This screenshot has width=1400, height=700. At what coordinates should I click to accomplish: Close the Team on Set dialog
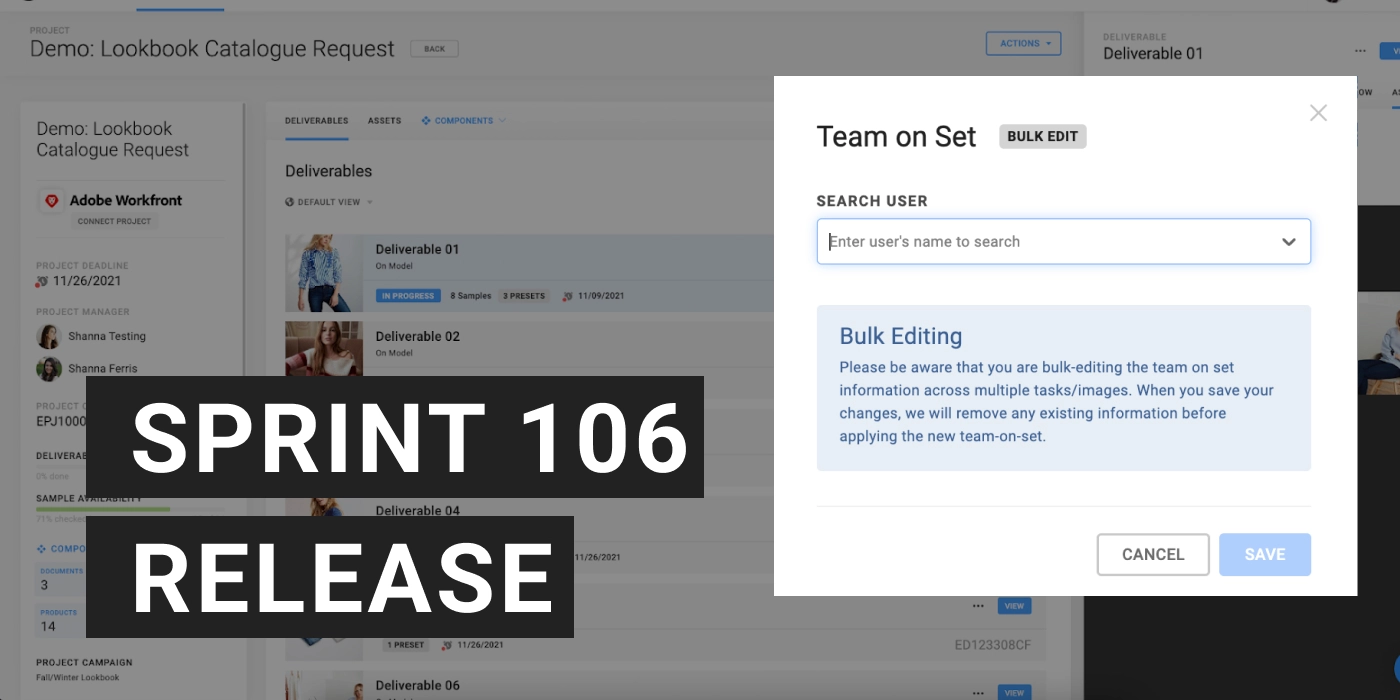[1318, 113]
